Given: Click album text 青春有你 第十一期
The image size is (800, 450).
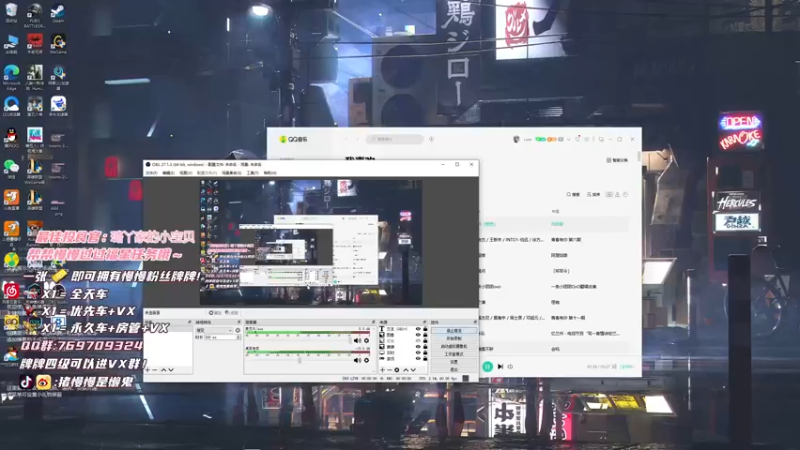Looking at the screenshot, I should click(568, 317).
